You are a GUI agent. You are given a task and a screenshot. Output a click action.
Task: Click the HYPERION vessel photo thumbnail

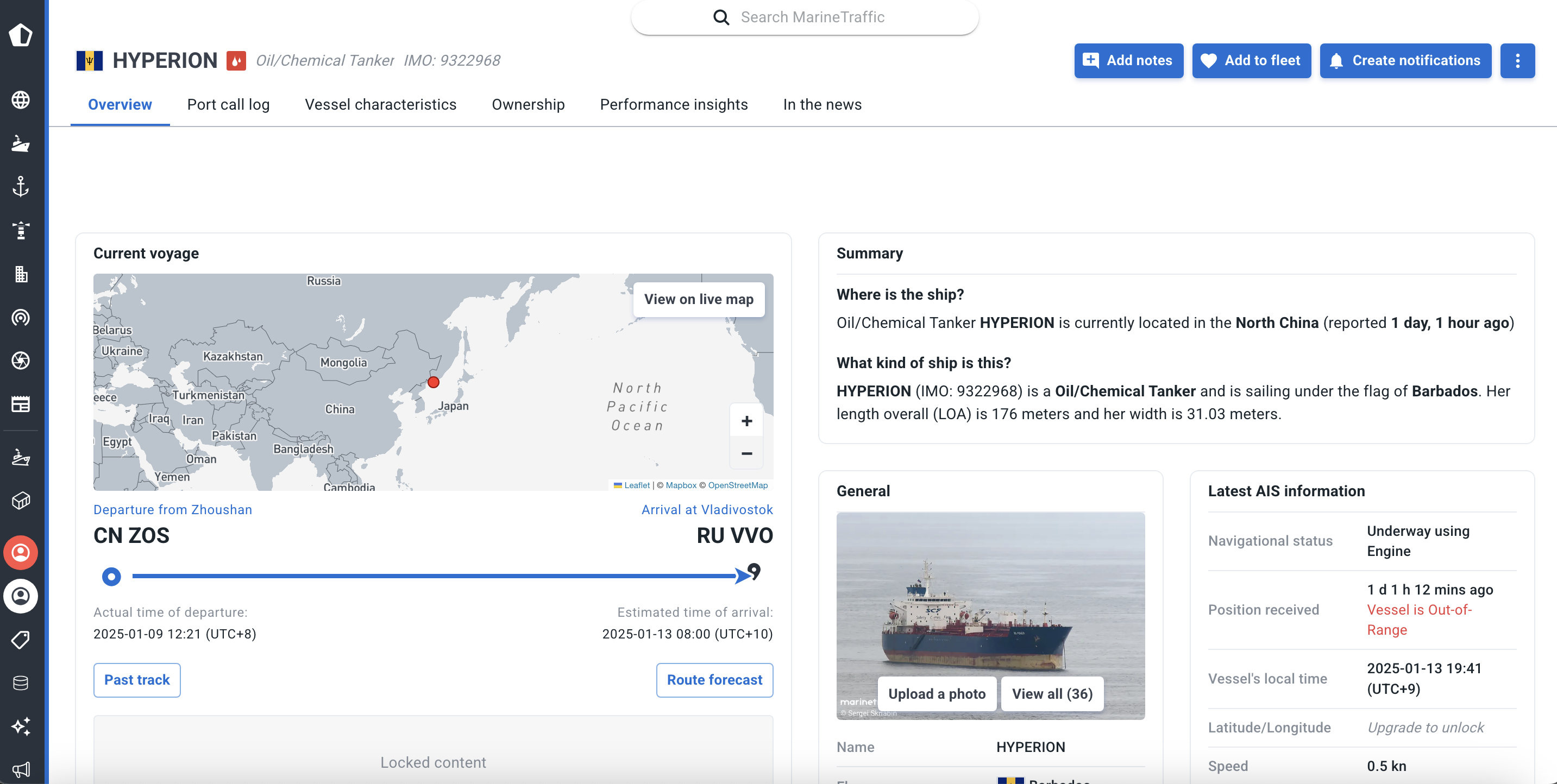click(990, 598)
